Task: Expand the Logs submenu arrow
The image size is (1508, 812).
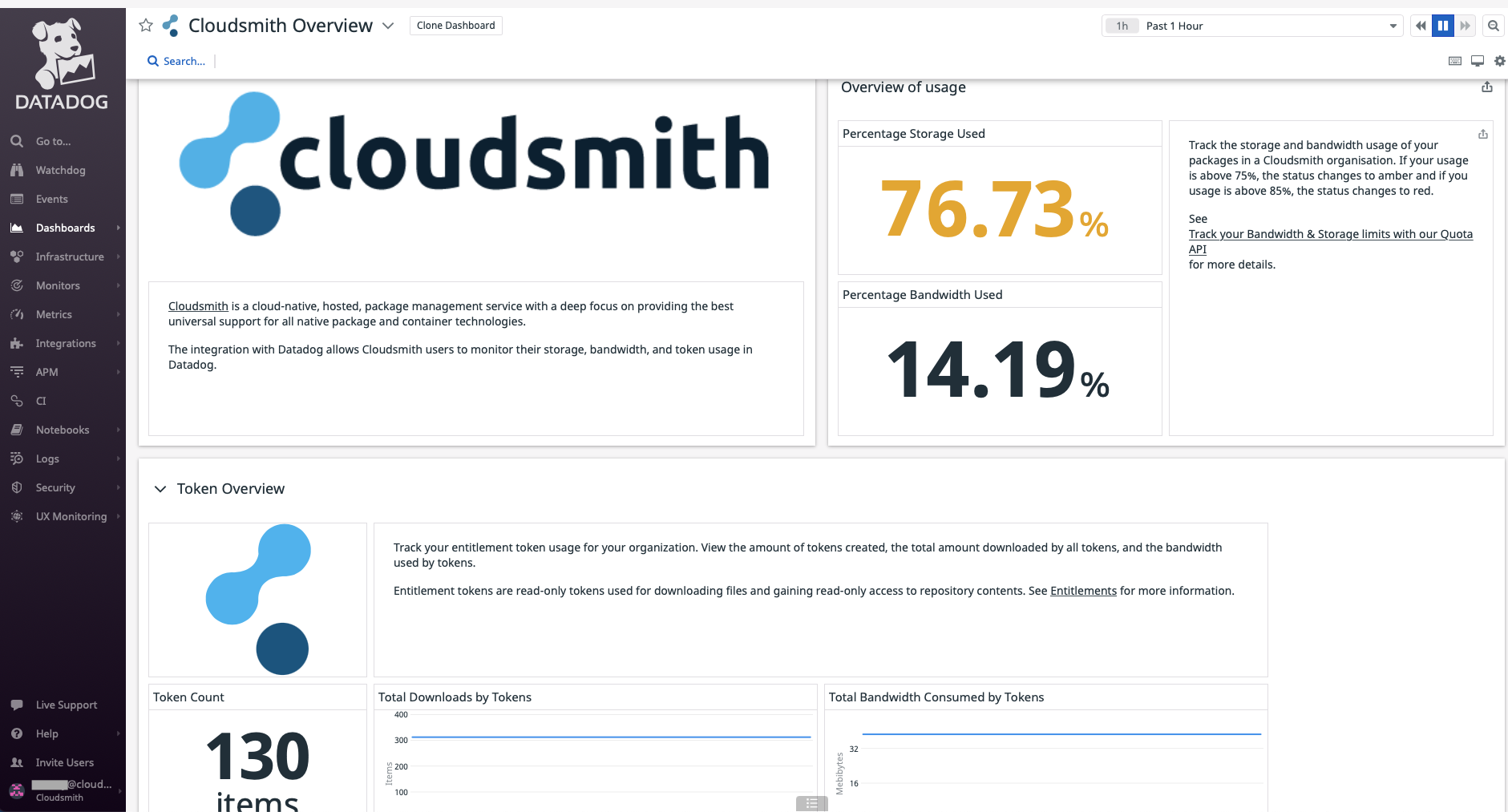Action: pos(119,459)
